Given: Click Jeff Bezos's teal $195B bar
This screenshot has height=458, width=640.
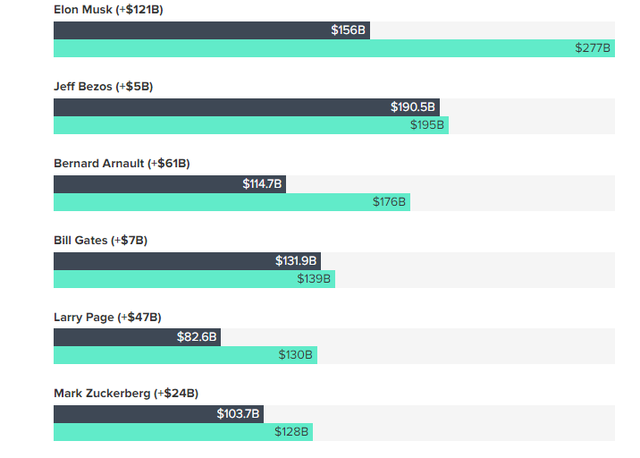Looking at the screenshot, I should click(250, 125).
